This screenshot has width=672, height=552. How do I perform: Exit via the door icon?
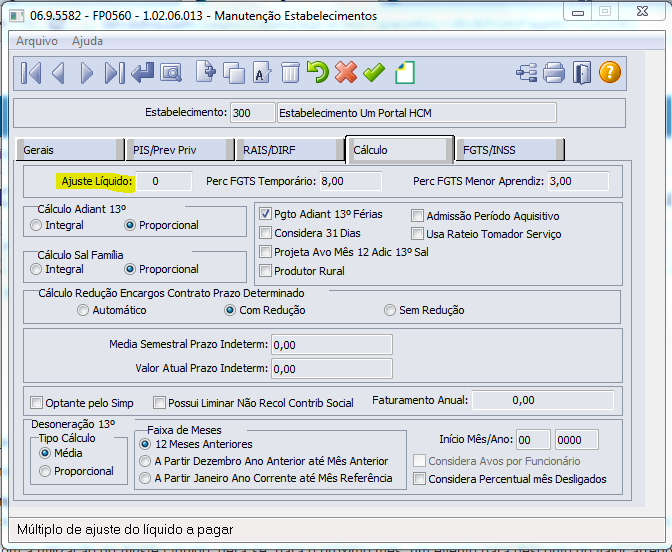[582, 72]
